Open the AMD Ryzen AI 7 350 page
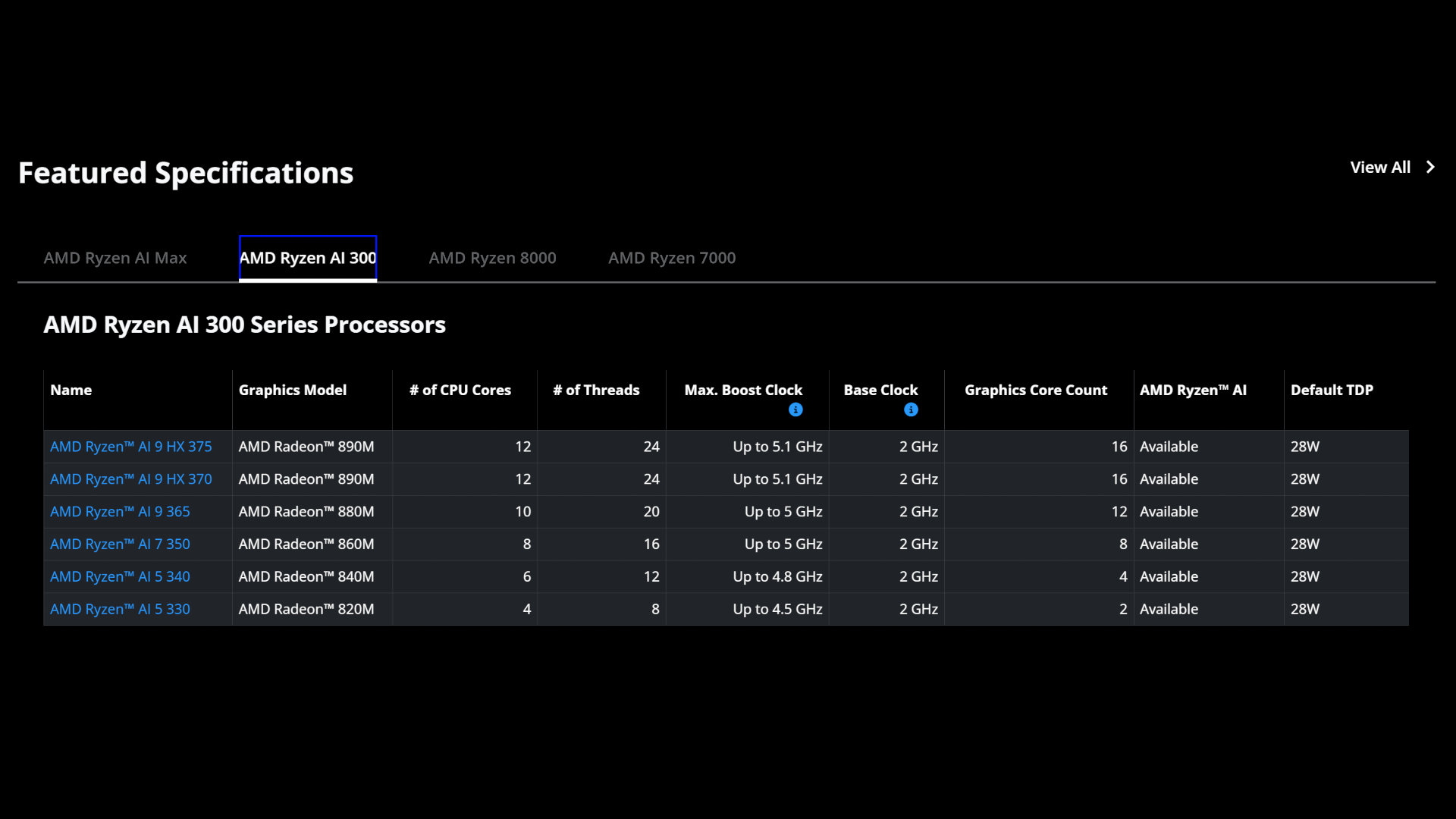Viewport: 1456px width, 819px height. pyautogui.click(x=119, y=544)
